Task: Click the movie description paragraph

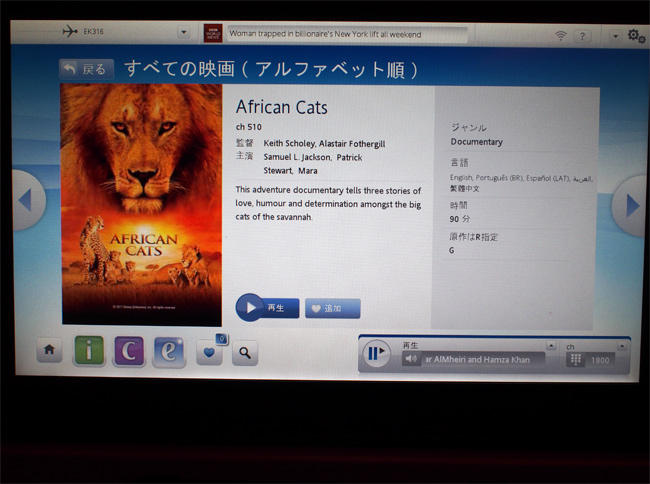Action: coord(328,203)
